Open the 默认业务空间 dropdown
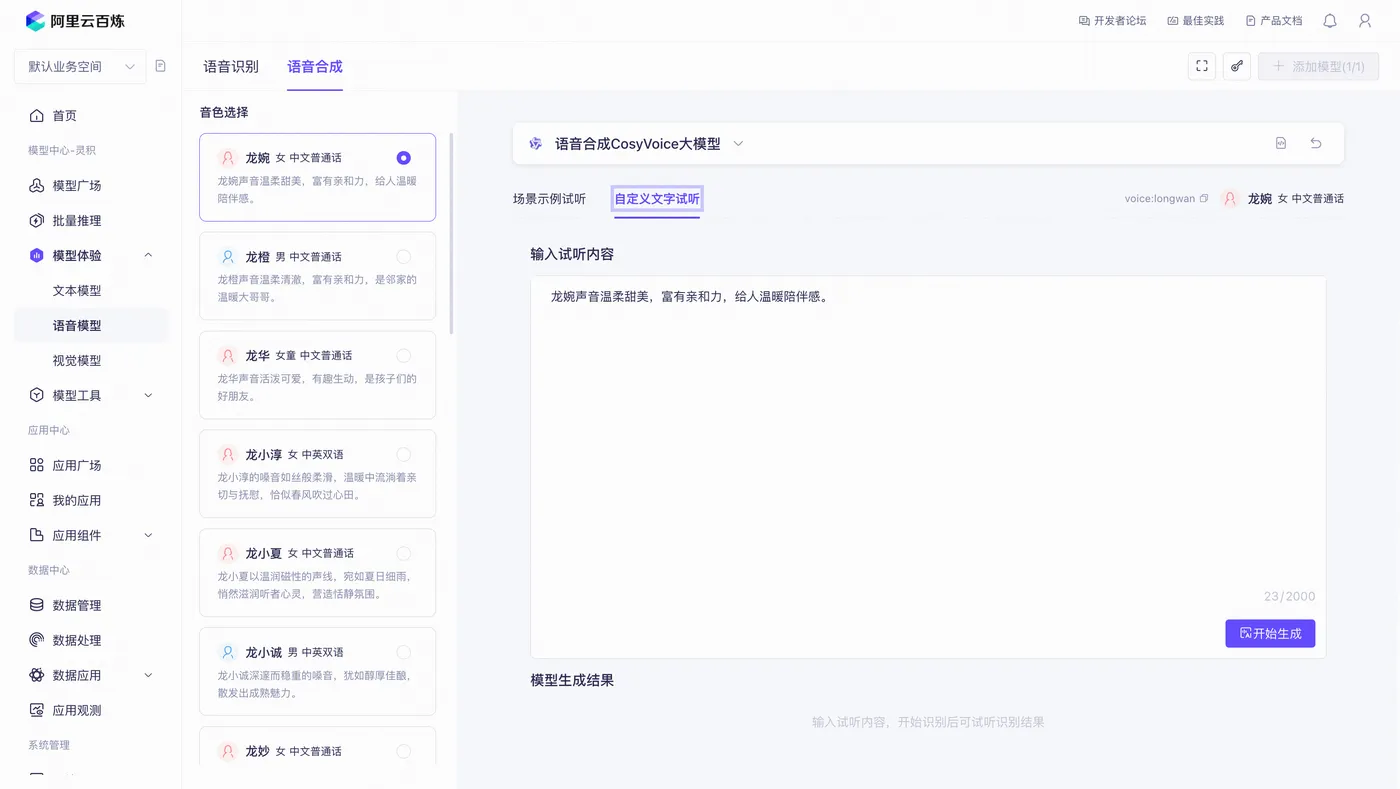The height and width of the screenshot is (789, 1400). (x=80, y=67)
